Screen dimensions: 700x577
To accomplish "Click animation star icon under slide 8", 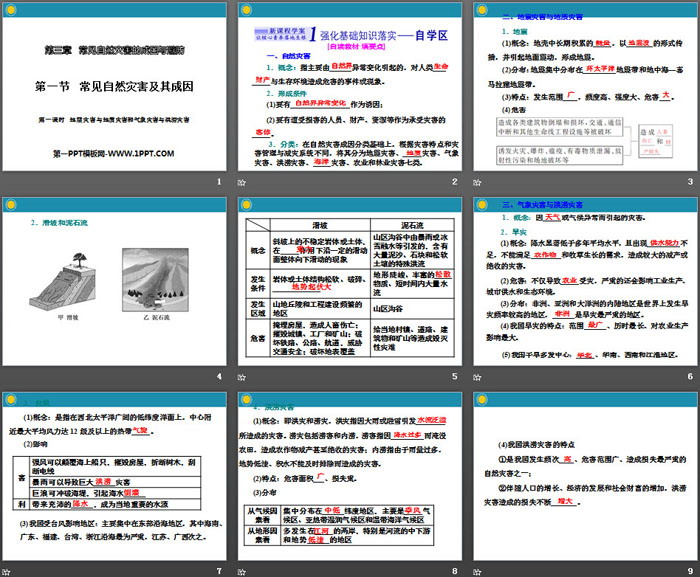I will click(242, 572).
